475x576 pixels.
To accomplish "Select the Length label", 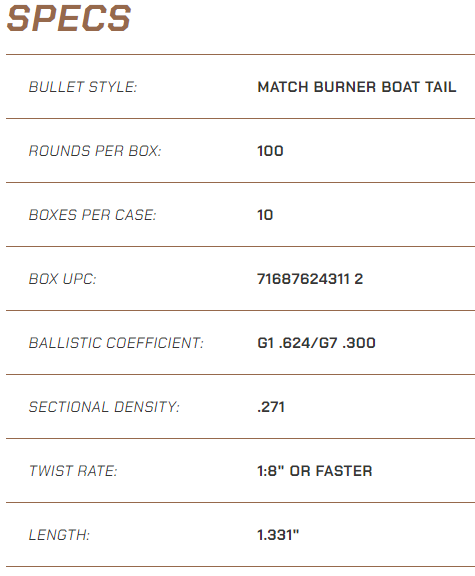I will click(59, 534).
